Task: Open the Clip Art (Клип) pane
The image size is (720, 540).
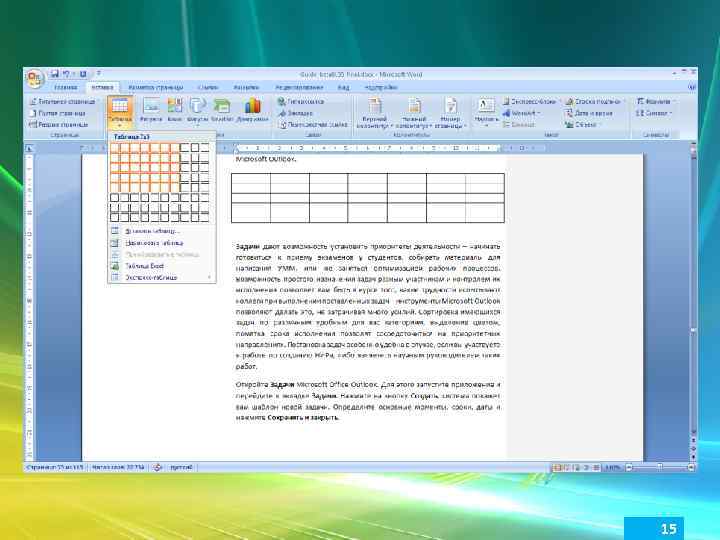Action: (174, 110)
